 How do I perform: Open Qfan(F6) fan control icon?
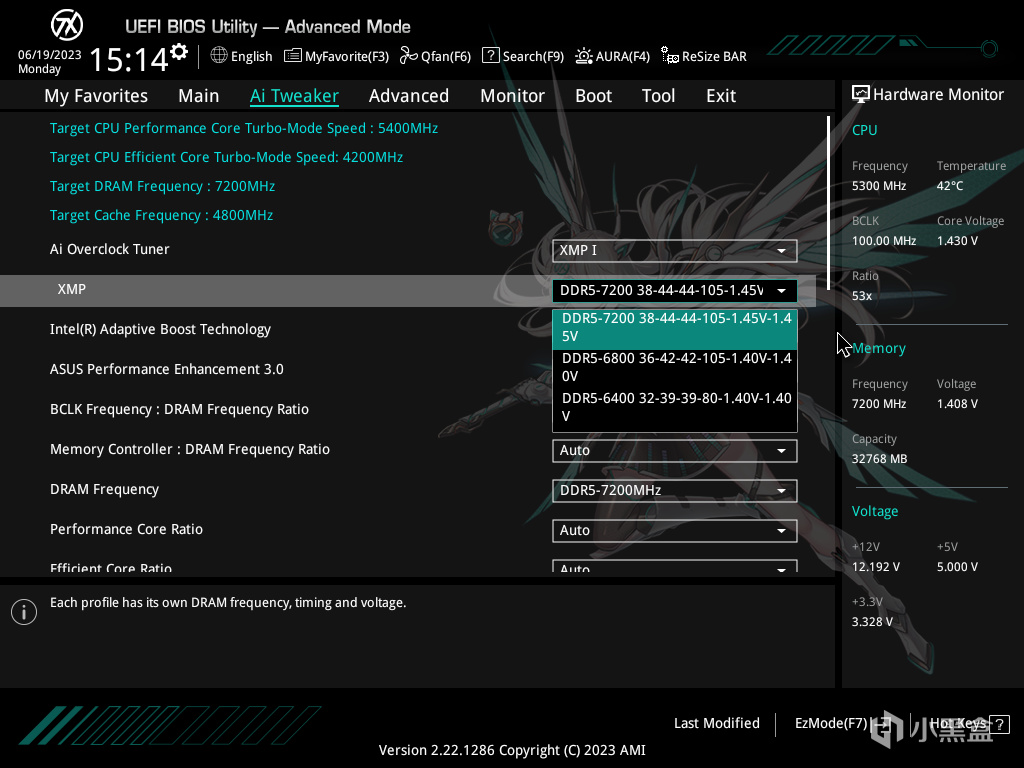coord(409,56)
